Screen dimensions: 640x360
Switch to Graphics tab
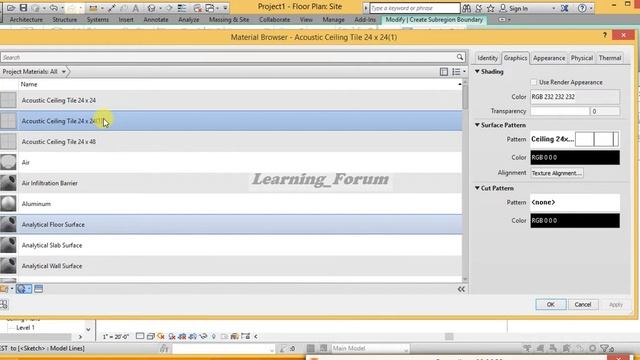tap(515, 58)
